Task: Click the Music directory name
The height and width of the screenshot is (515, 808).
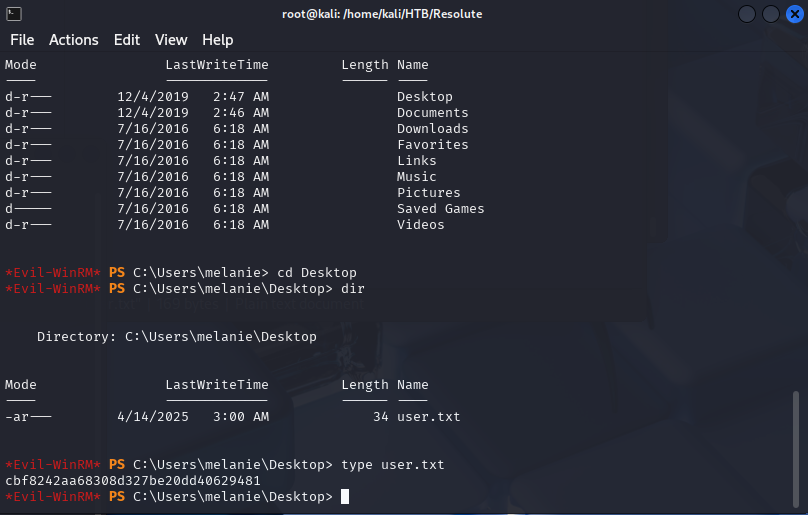Action: coord(416,177)
